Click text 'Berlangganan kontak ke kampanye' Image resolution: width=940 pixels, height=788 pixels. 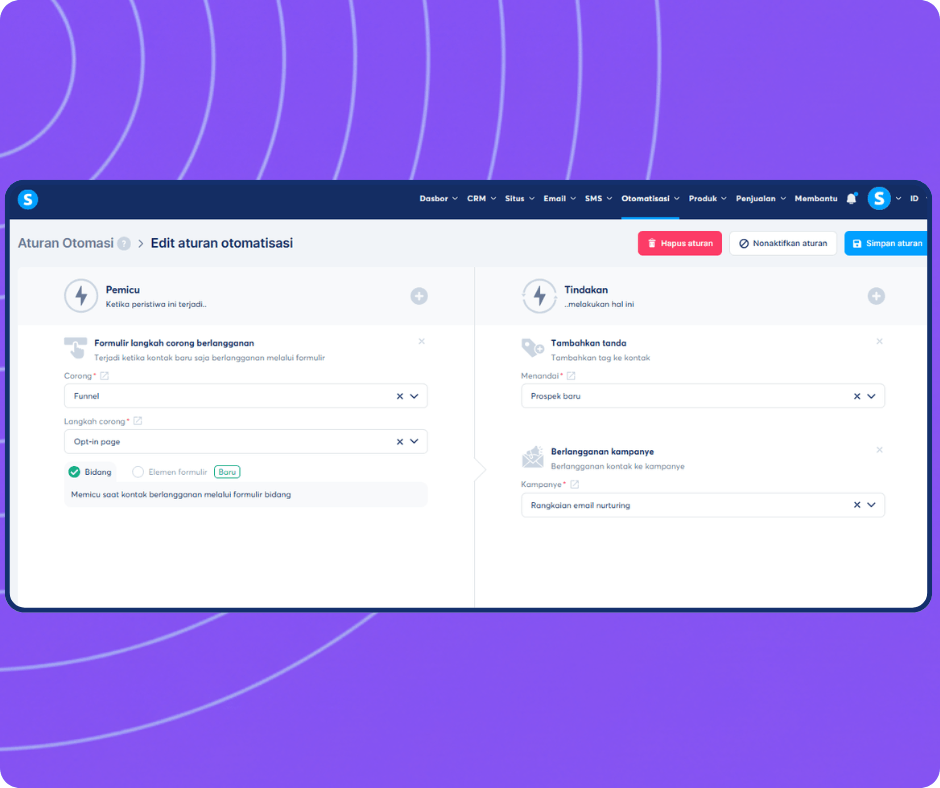coord(617,467)
